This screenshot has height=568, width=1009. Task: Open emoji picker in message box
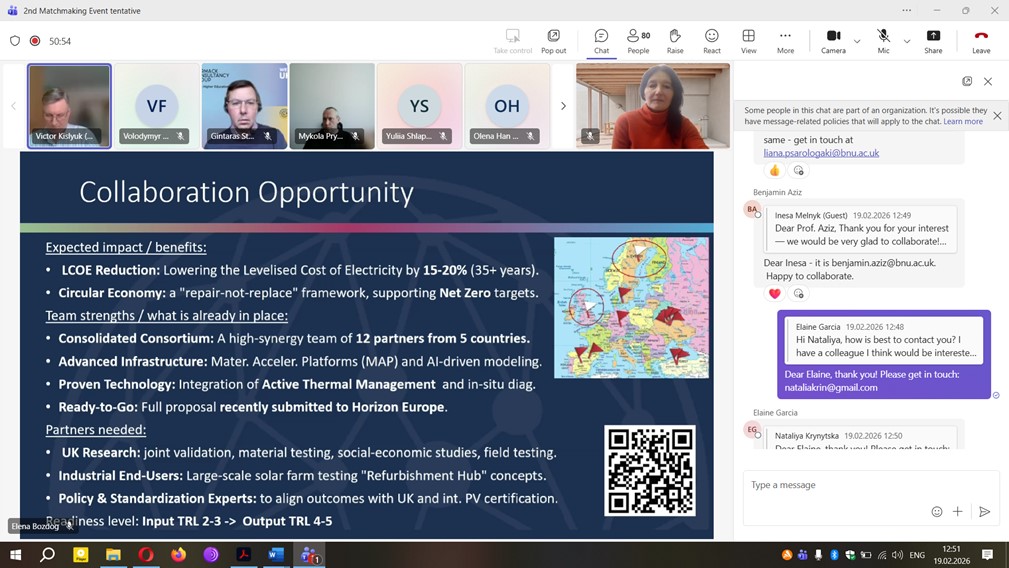[937, 511]
